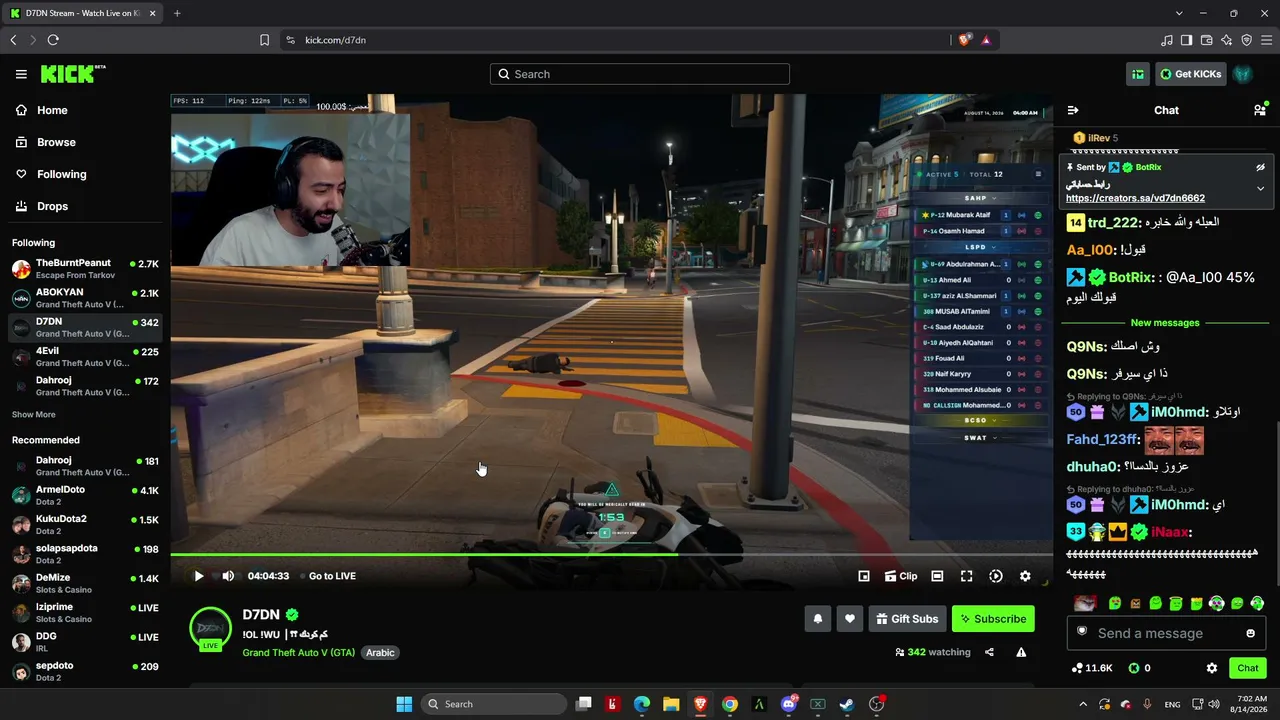View the 11.6K channel points balance

[1091, 668]
